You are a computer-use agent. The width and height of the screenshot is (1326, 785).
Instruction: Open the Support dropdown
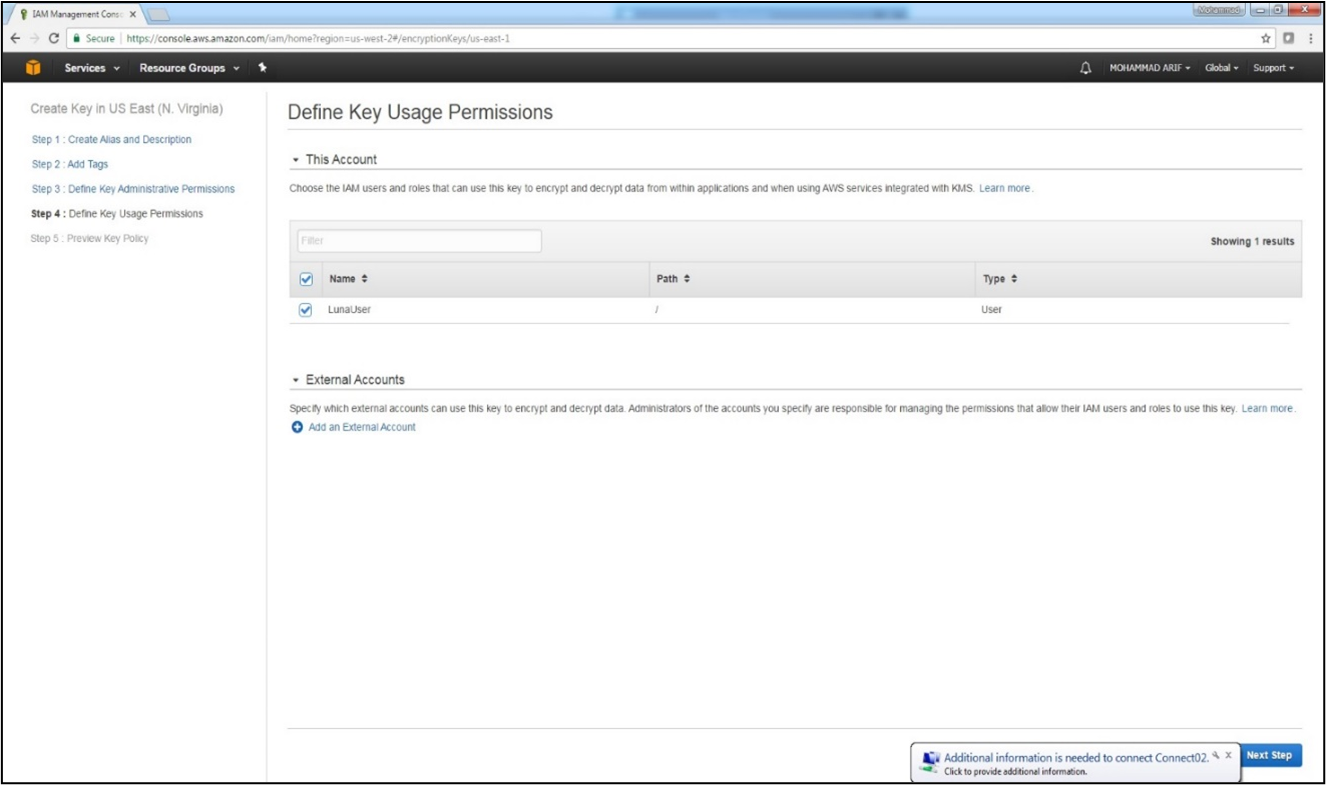1273,68
